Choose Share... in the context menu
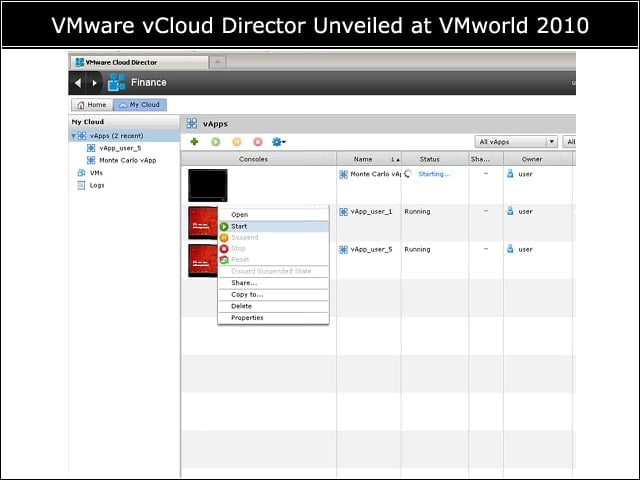This screenshot has width=640, height=480. pos(273,283)
